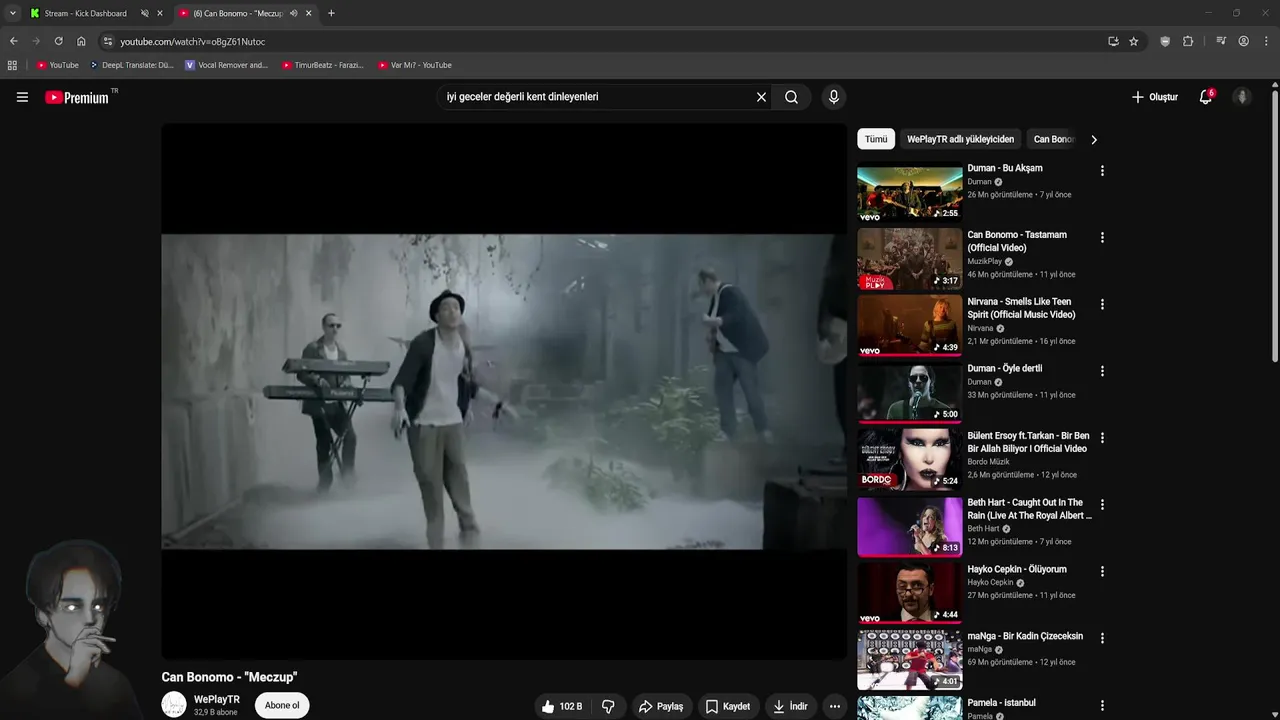Open options for Pamela - İstanbul
Viewport: 1280px width, 720px height.
coord(1102,705)
